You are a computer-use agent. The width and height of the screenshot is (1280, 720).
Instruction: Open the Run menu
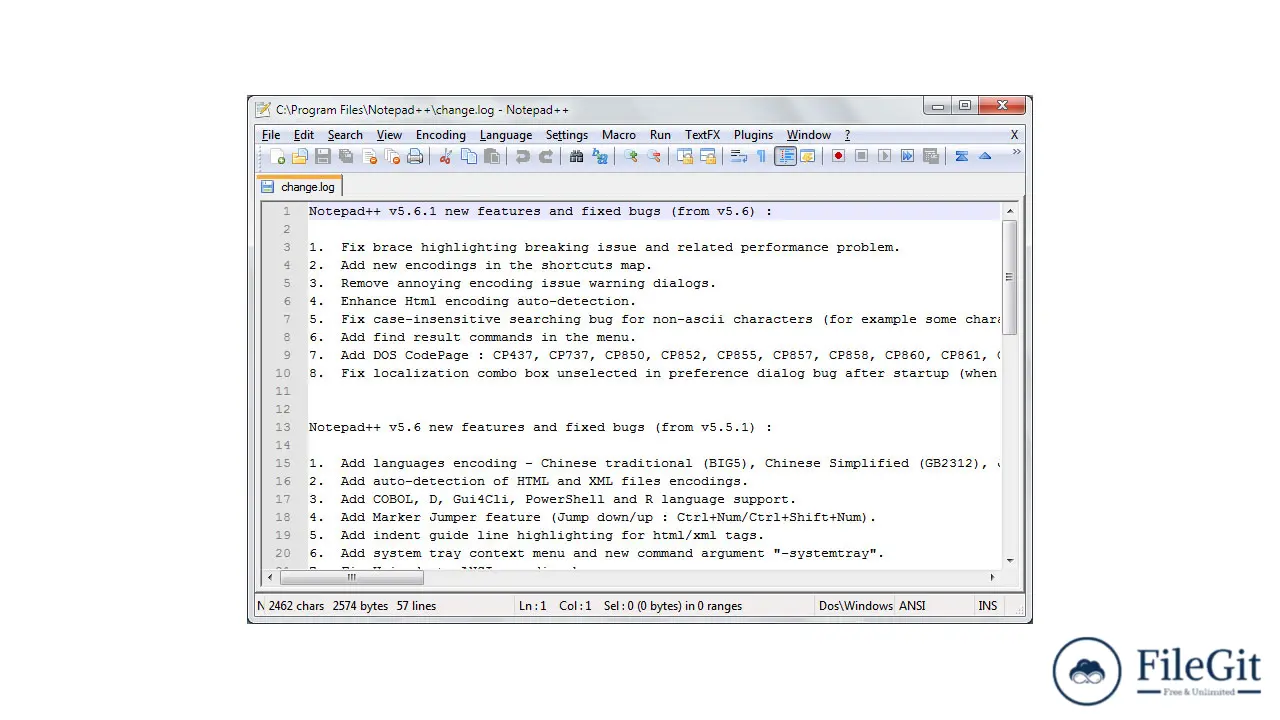pyautogui.click(x=660, y=135)
